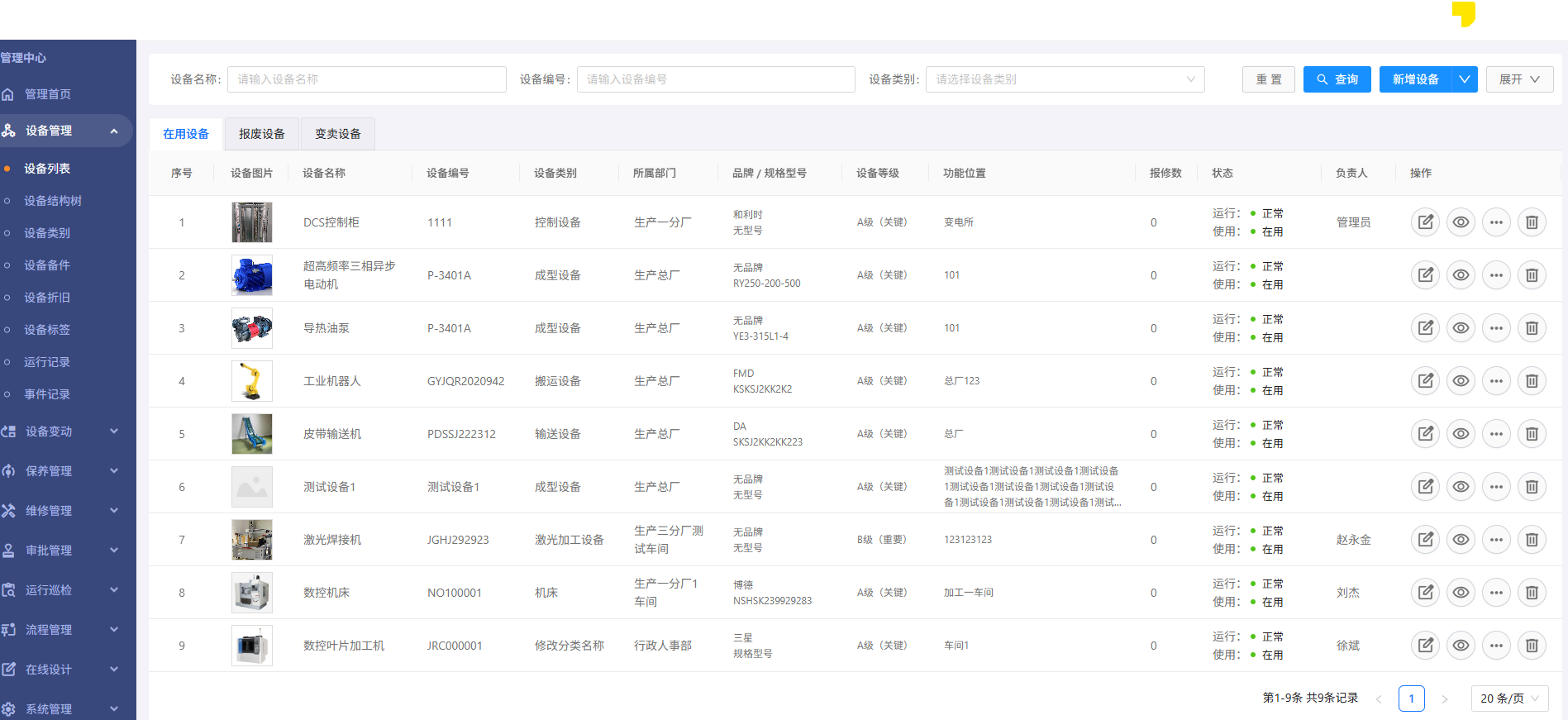Expand the 保养管理 sidebar menu
Viewport: 1568px width, 720px height.
(66, 471)
